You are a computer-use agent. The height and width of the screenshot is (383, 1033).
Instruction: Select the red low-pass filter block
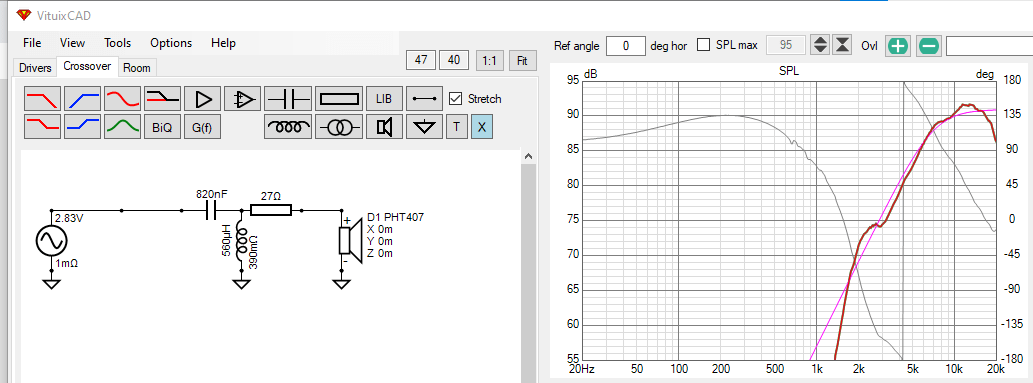tap(43, 99)
